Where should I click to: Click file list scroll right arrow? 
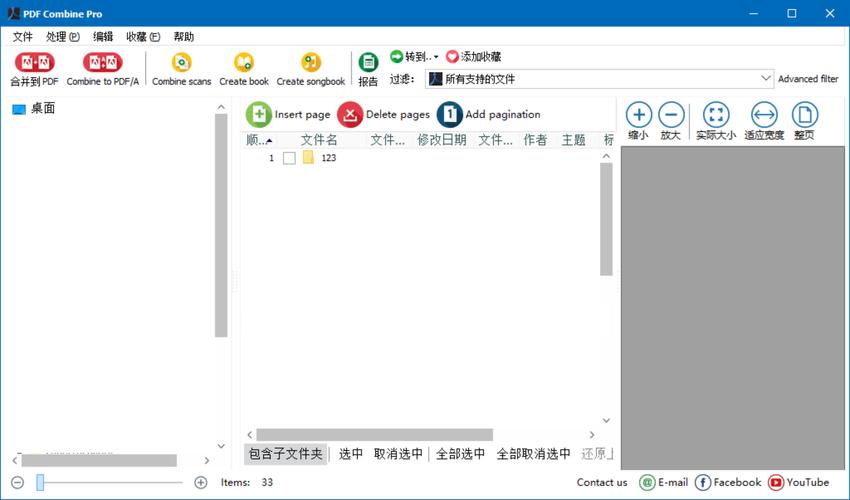point(592,434)
